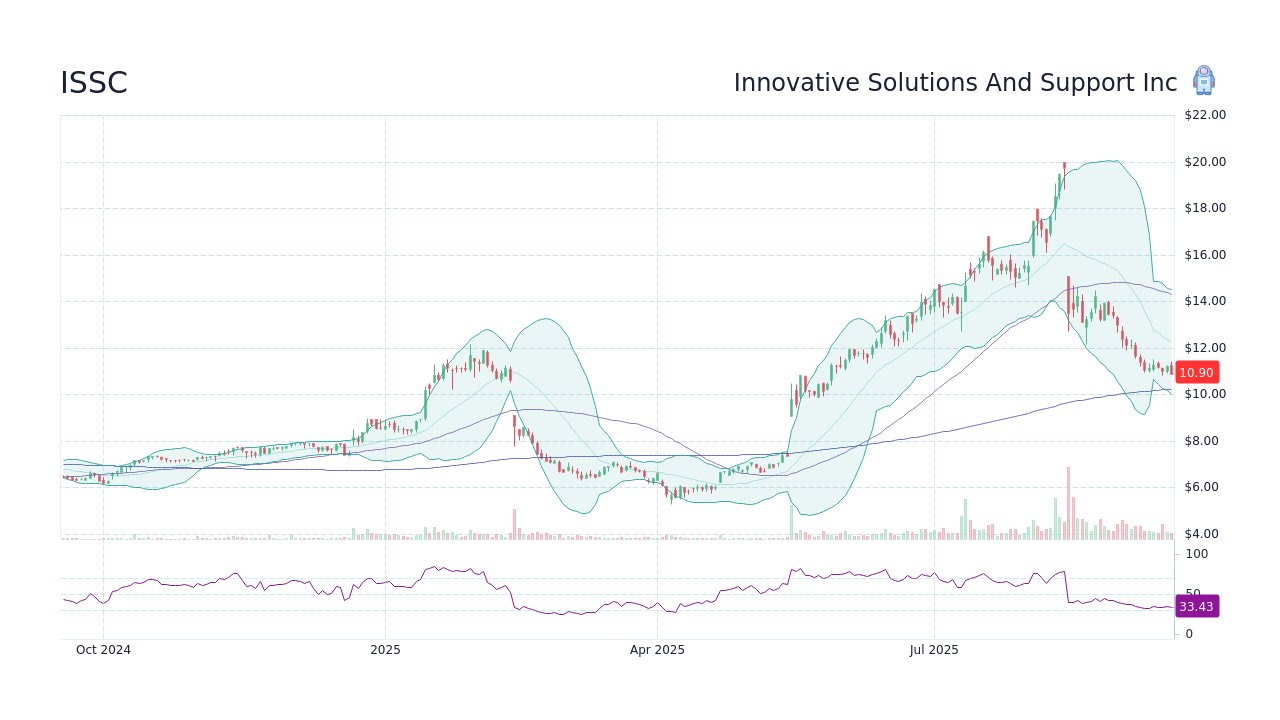Click the Apr 2025 axis label
The width and height of the screenshot is (1280, 720).
point(658,649)
